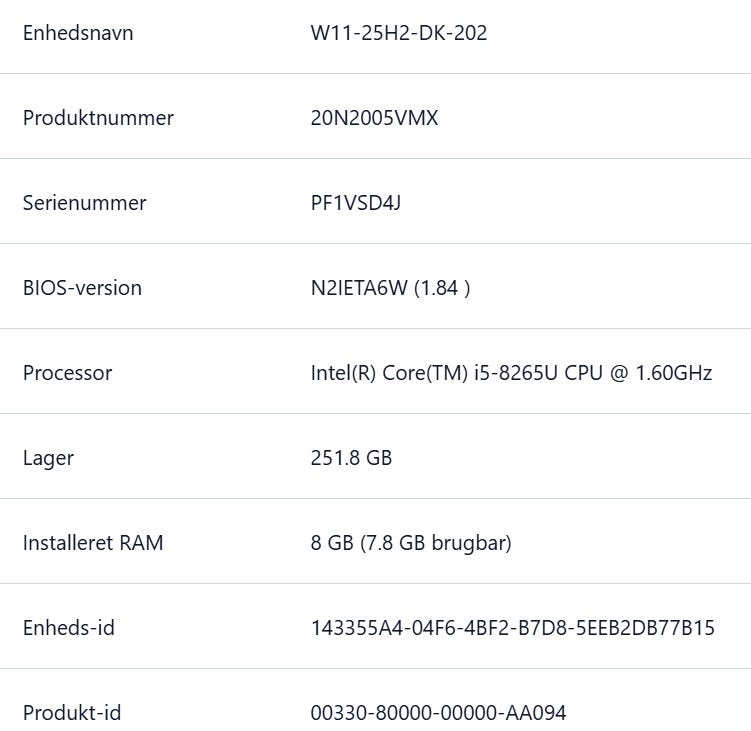Click the Produkt-id label

(x=72, y=713)
